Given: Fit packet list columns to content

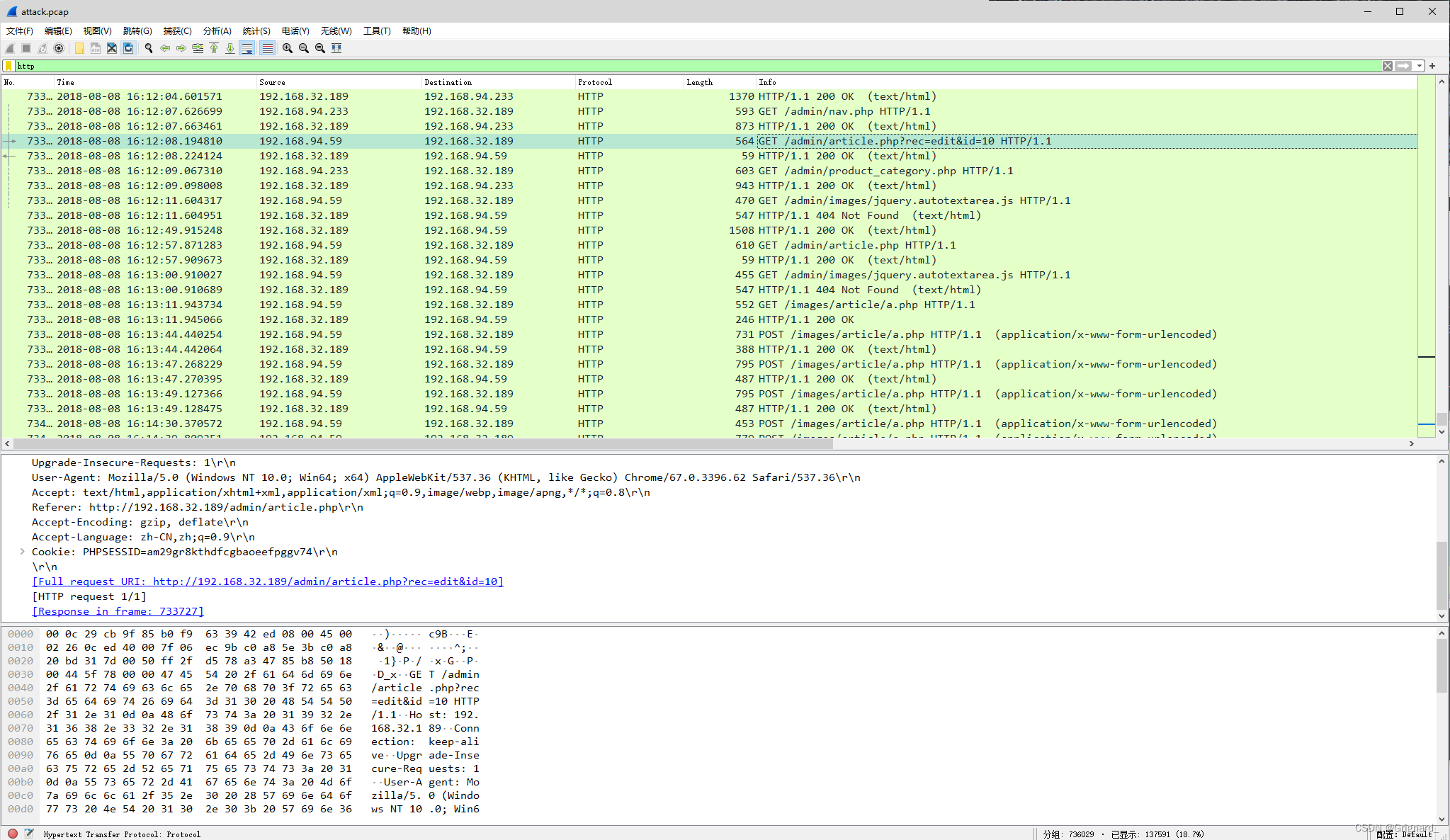Looking at the screenshot, I should click(336, 48).
